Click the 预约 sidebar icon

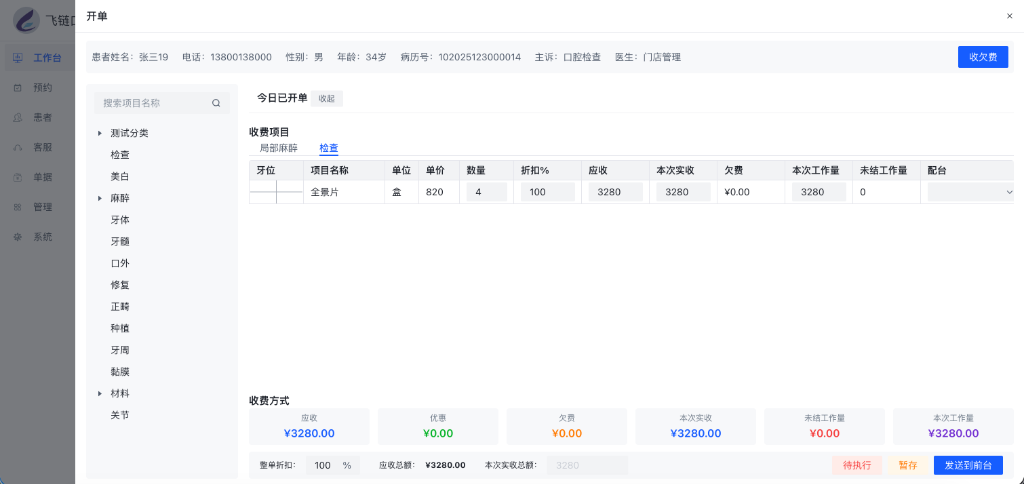click(18, 88)
